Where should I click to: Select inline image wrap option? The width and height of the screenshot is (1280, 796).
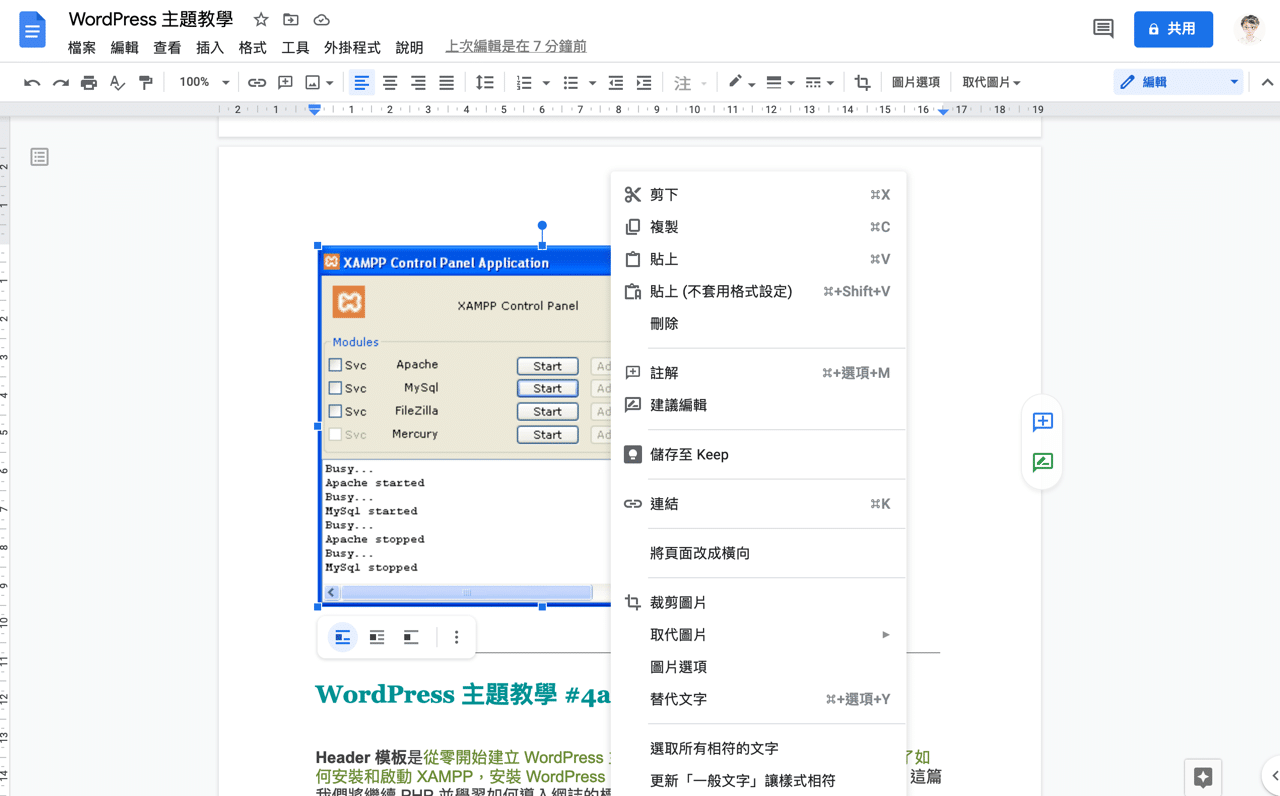coord(343,637)
